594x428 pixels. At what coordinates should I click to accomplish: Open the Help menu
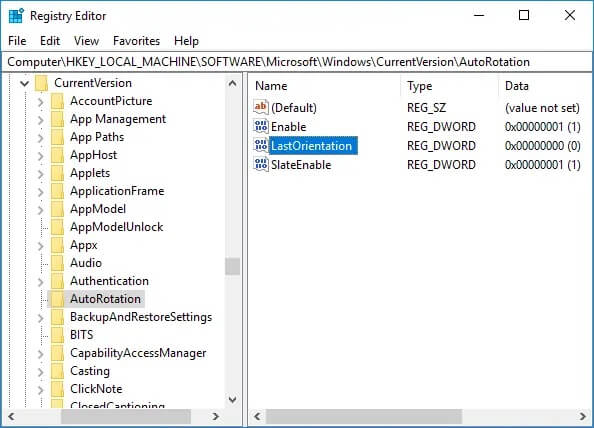point(186,41)
